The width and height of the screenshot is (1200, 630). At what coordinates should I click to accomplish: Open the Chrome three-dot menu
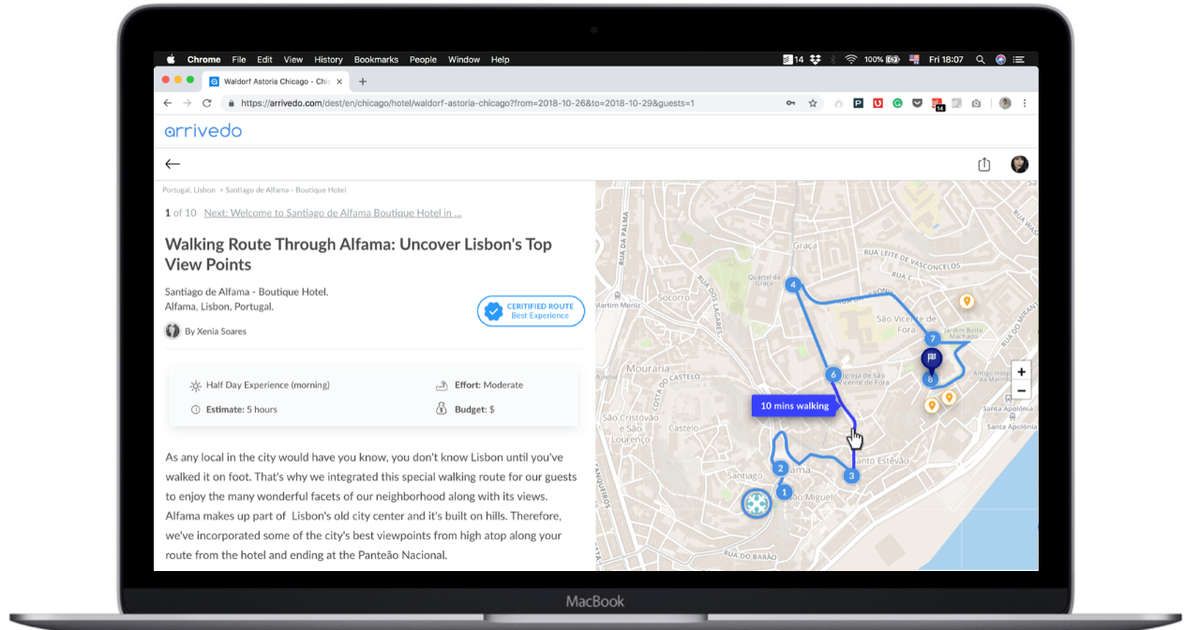pyautogui.click(x=1025, y=103)
